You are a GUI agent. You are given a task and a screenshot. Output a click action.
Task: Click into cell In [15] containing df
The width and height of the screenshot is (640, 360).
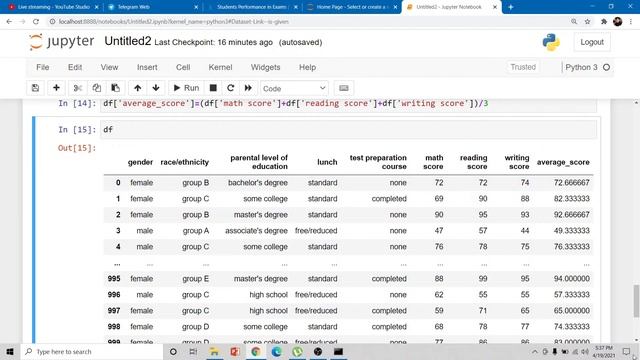point(349,130)
